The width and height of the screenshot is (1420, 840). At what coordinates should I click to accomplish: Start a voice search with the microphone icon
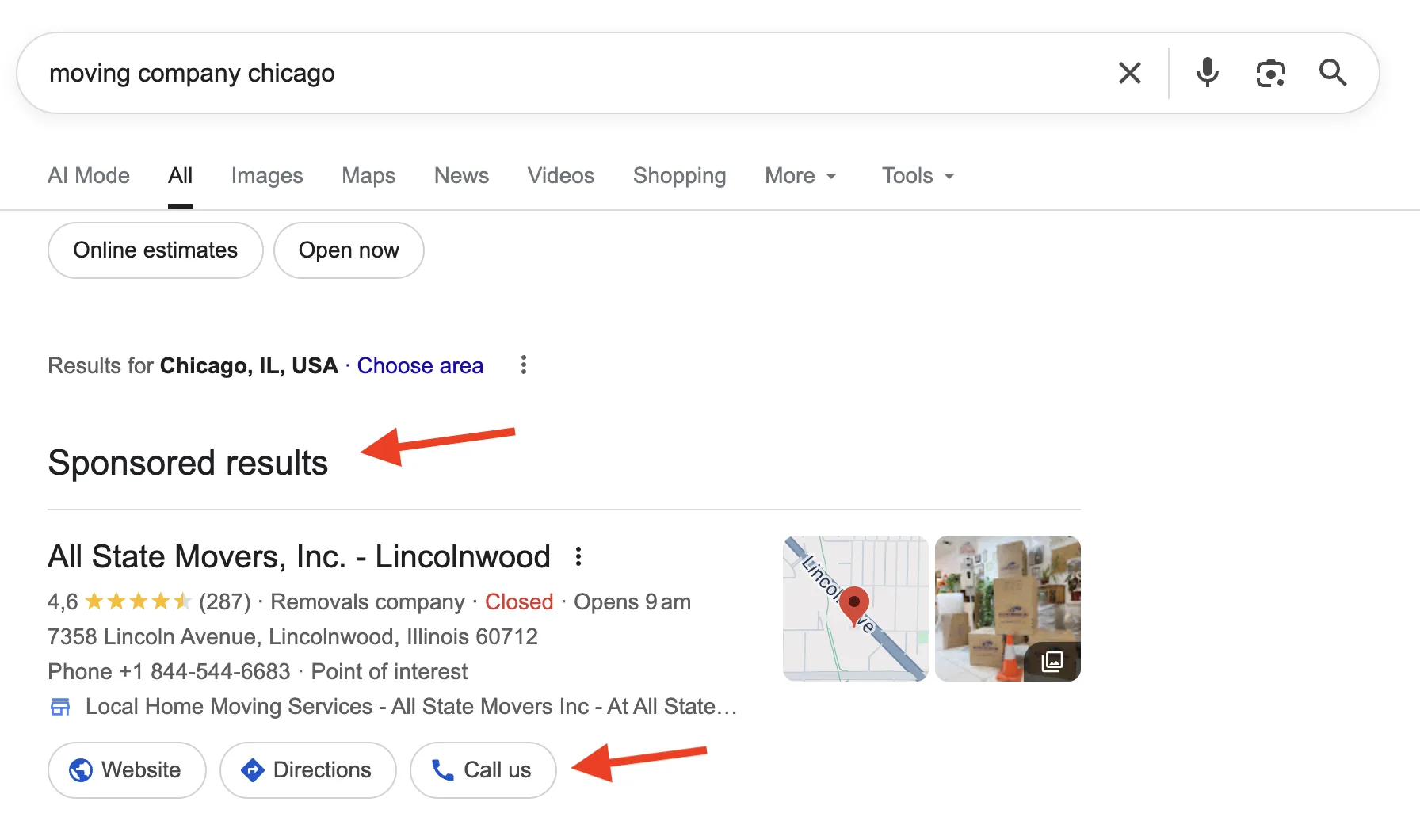click(1206, 72)
